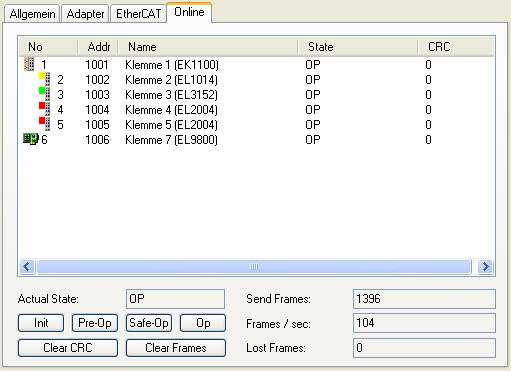Select the Online tab

click(189, 12)
